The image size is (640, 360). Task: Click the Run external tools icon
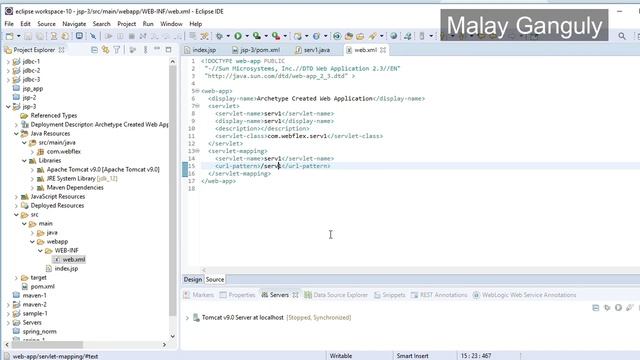276,36
